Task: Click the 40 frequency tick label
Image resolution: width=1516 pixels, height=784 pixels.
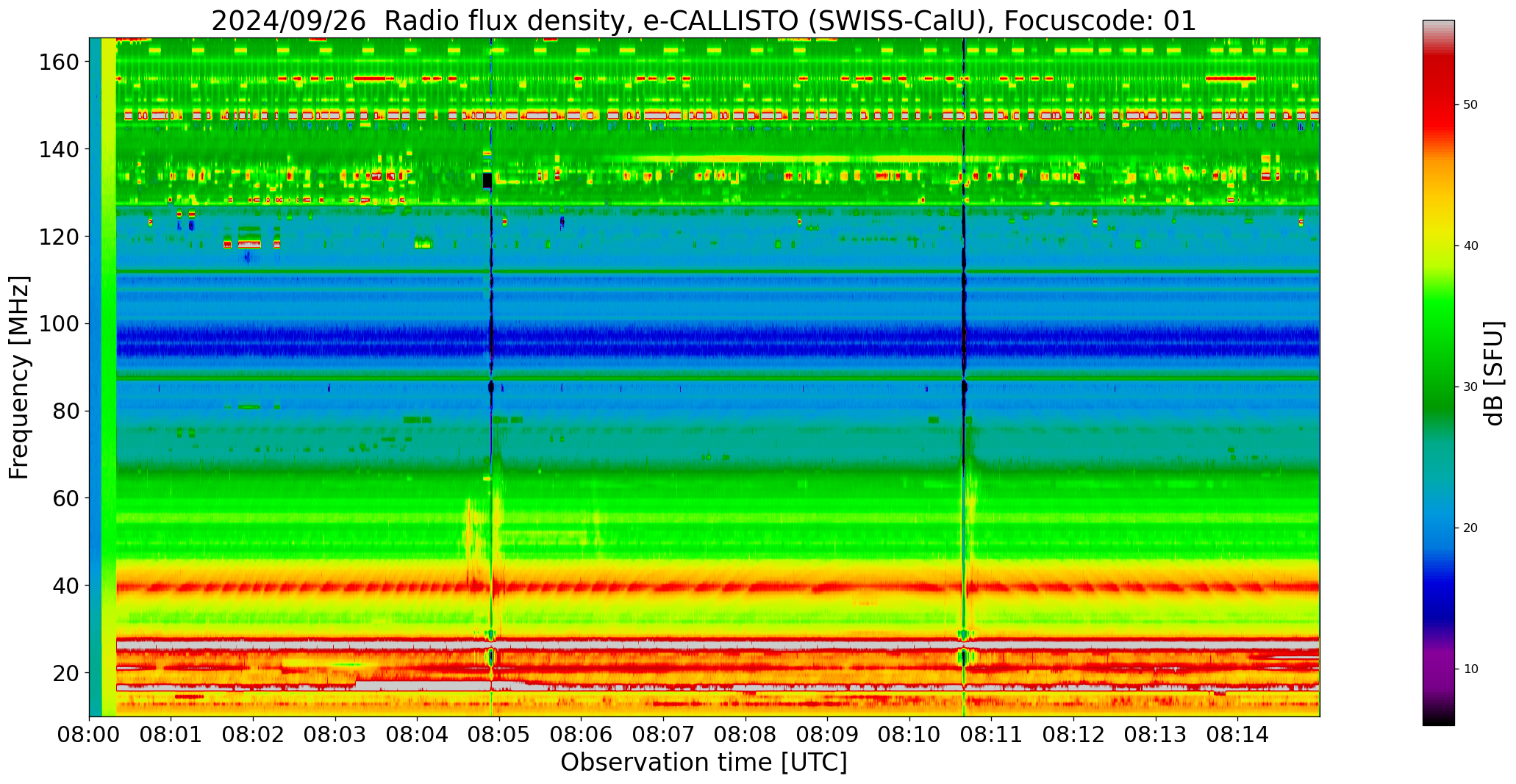Action: point(65,586)
